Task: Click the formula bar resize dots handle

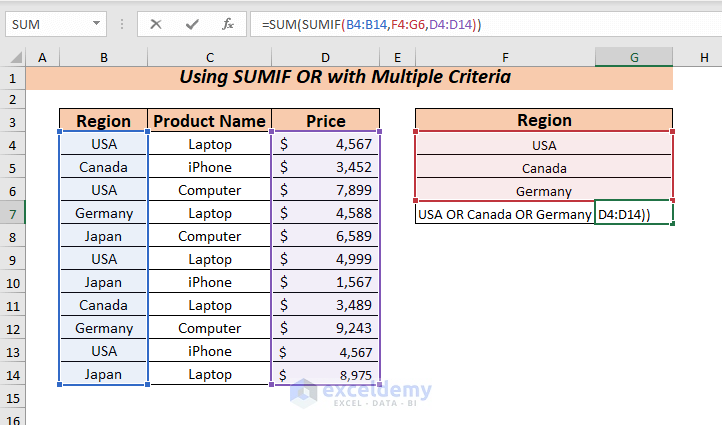Action: [123, 24]
